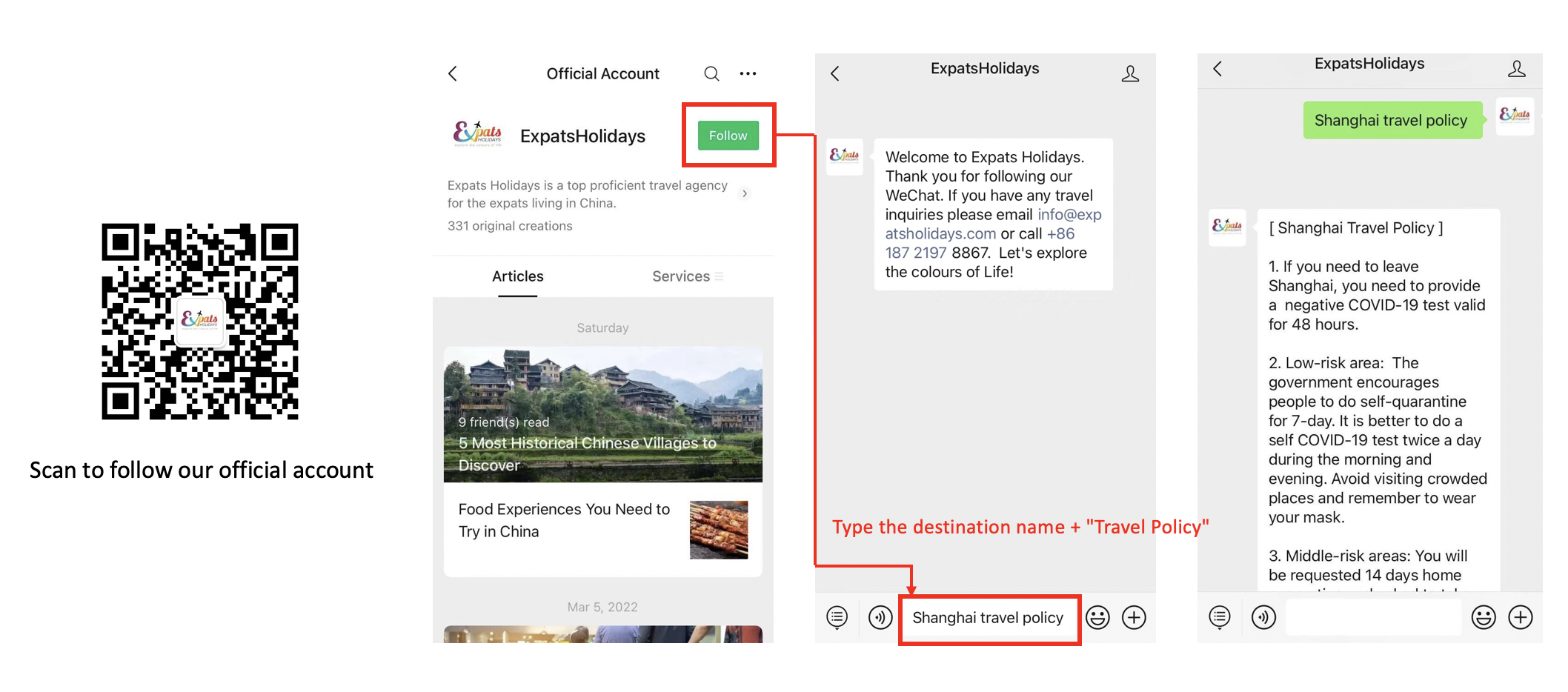Tap the grilled skewers food thumbnail

click(719, 529)
